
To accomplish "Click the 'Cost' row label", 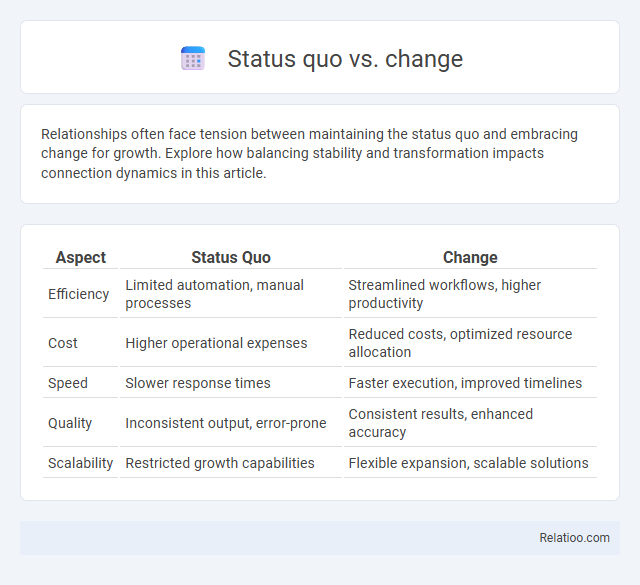I will pyautogui.click(x=62, y=343).
